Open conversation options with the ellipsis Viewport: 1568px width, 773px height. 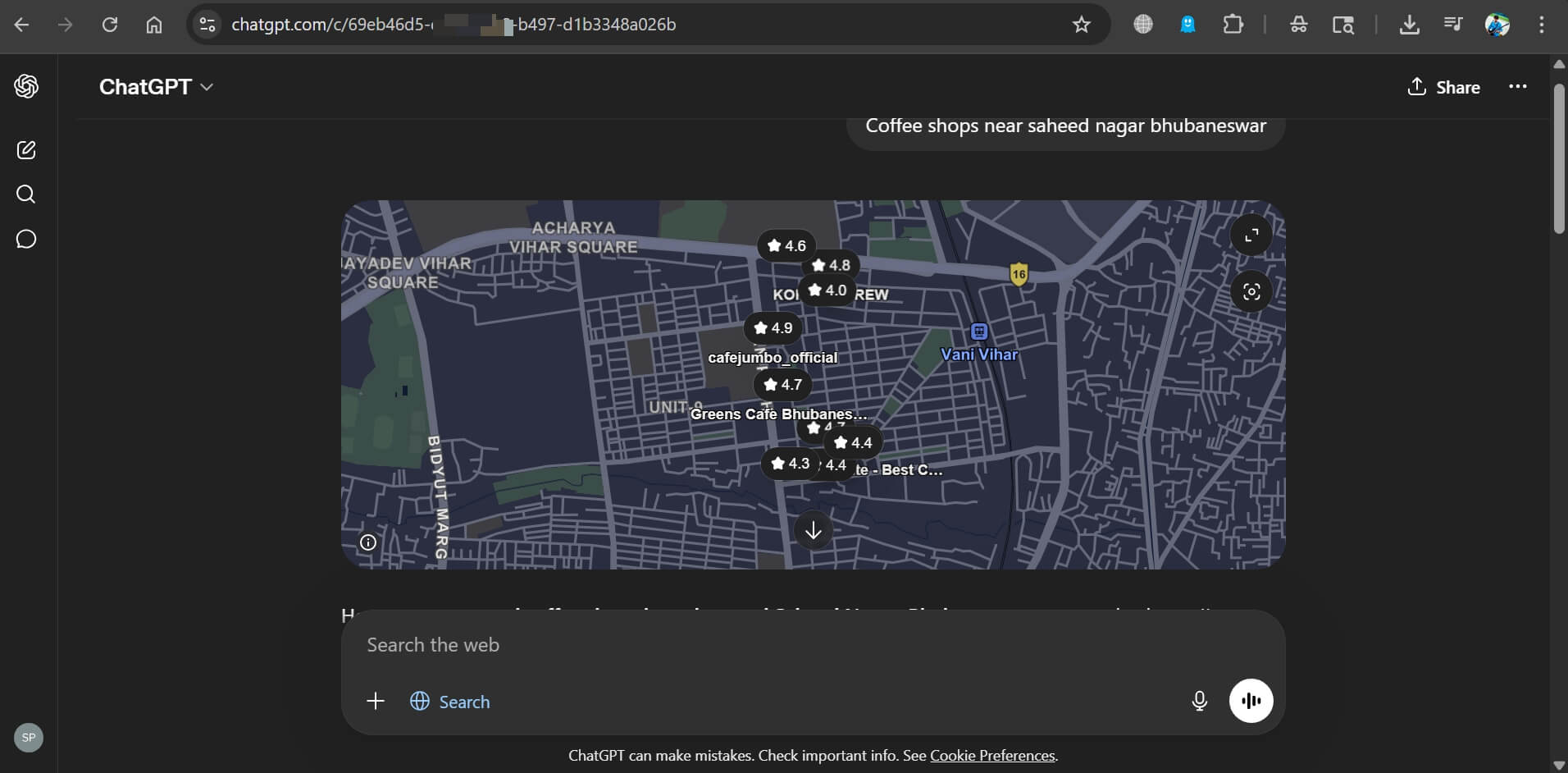point(1517,86)
